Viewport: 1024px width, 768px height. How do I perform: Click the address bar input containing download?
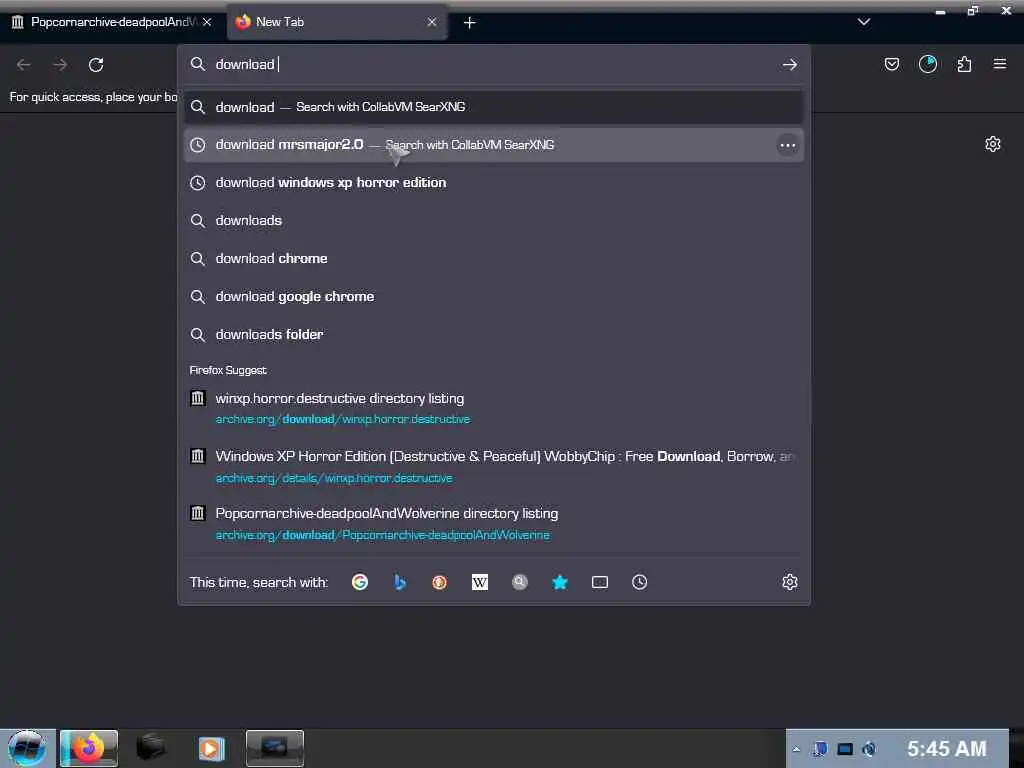click(x=493, y=64)
